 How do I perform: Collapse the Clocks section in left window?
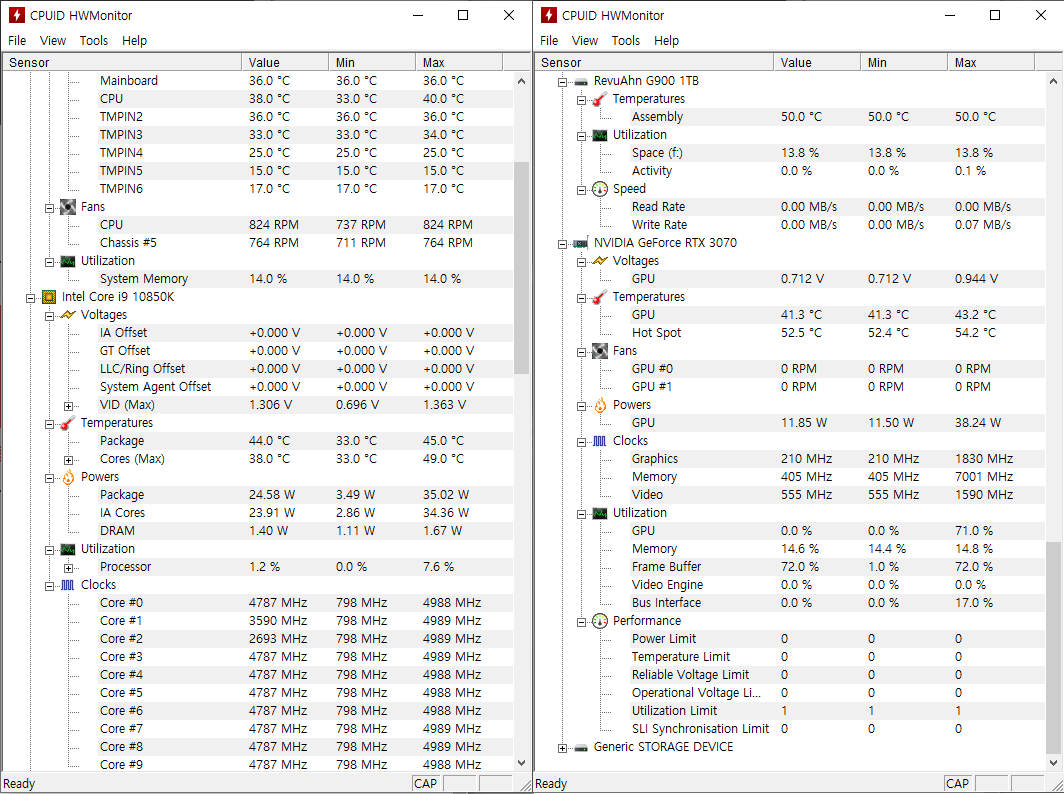pos(50,586)
